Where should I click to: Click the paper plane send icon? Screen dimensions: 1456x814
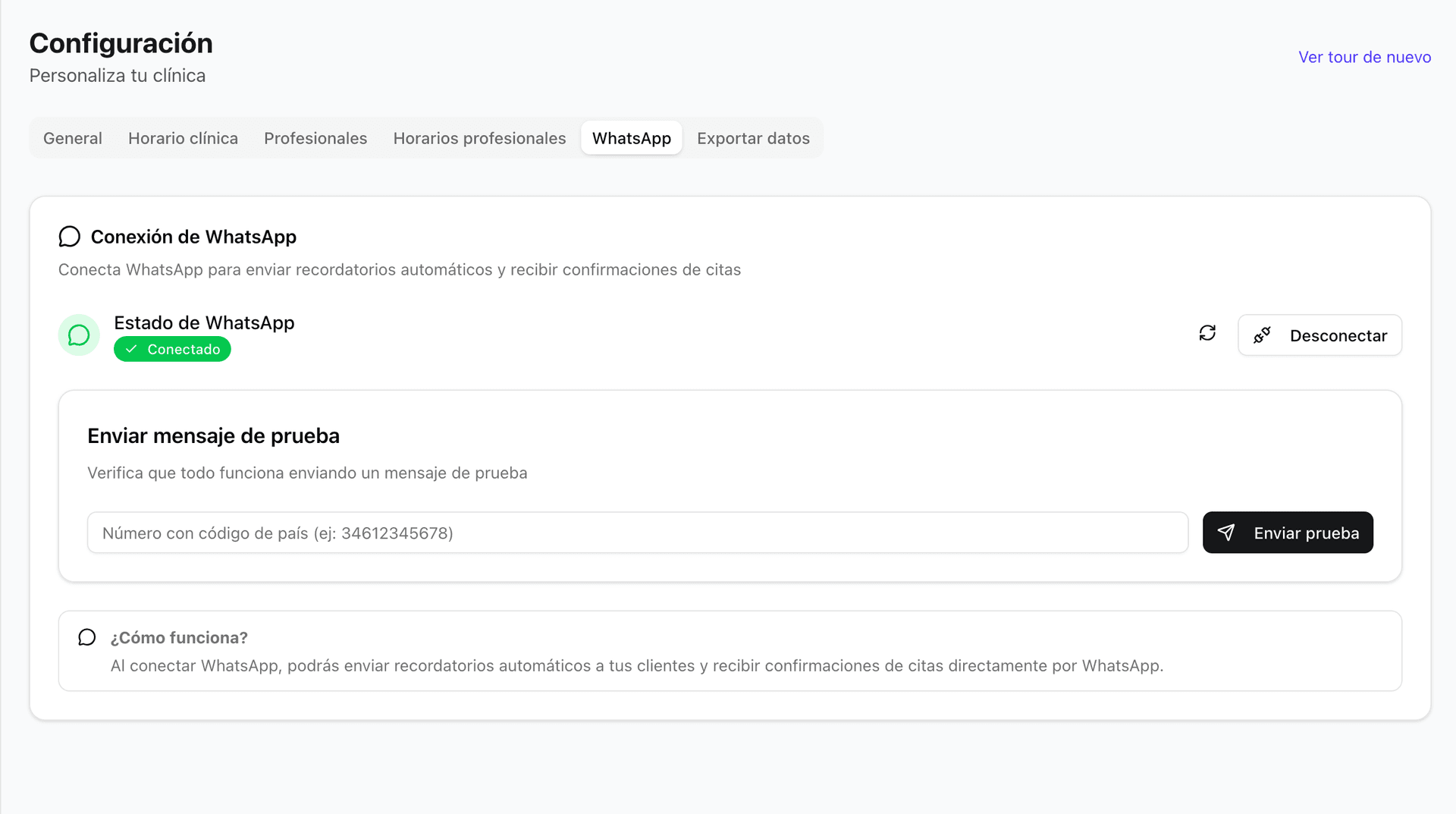(1227, 532)
